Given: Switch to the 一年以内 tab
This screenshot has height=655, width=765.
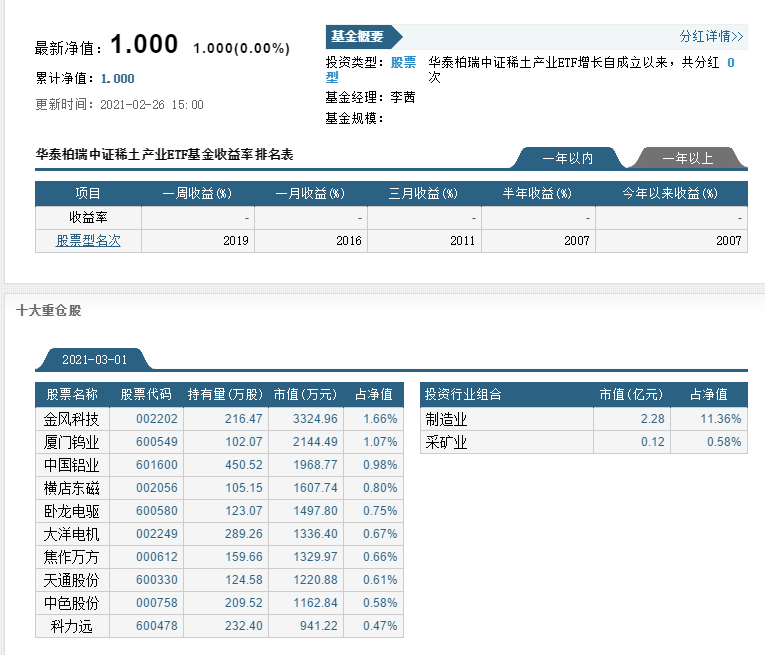Looking at the screenshot, I should [567, 158].
